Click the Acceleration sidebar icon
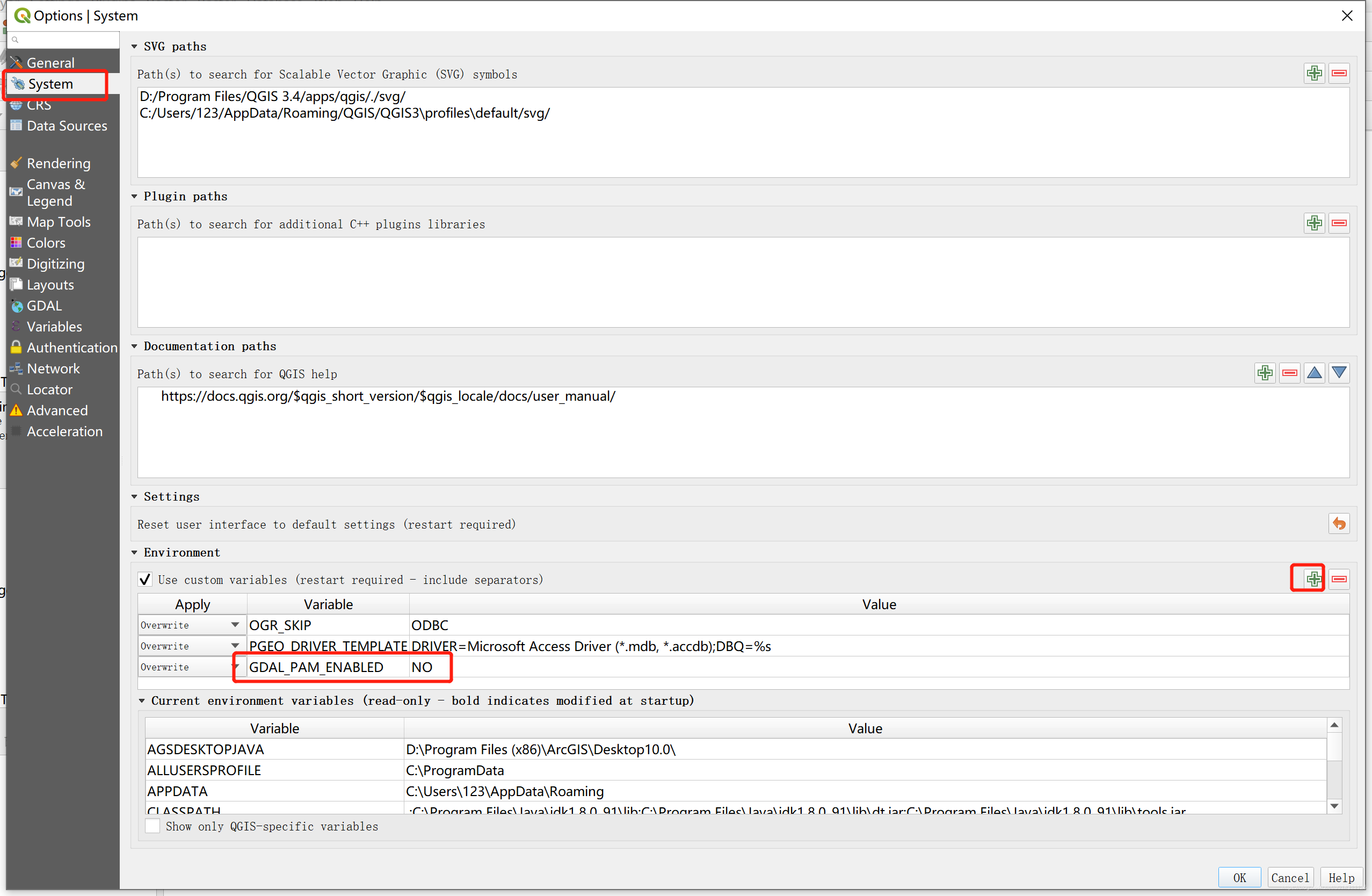The image size is (1372, 896). [x=16, y=431]
